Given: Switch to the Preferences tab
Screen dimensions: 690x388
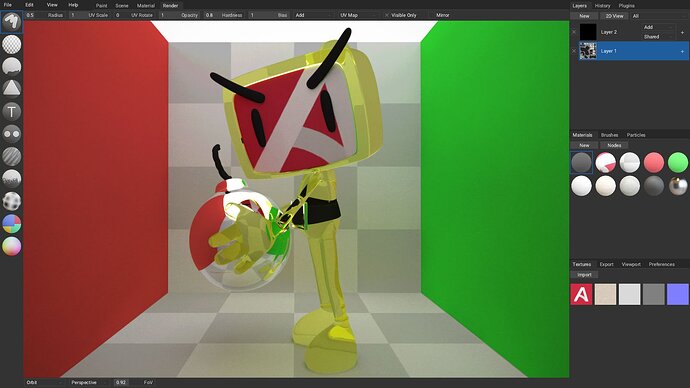Looking at the screenshot, I should coord(661,264).
